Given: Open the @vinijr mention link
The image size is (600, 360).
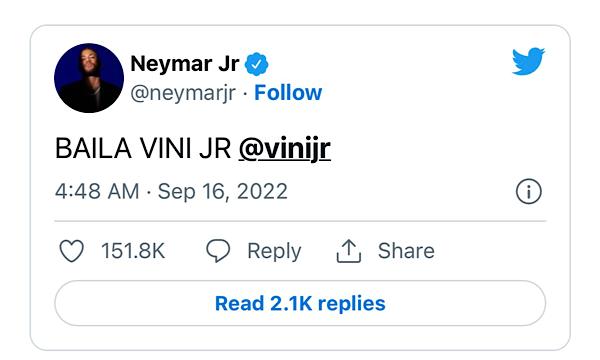Looking at the screenshot, I should 285,148.
